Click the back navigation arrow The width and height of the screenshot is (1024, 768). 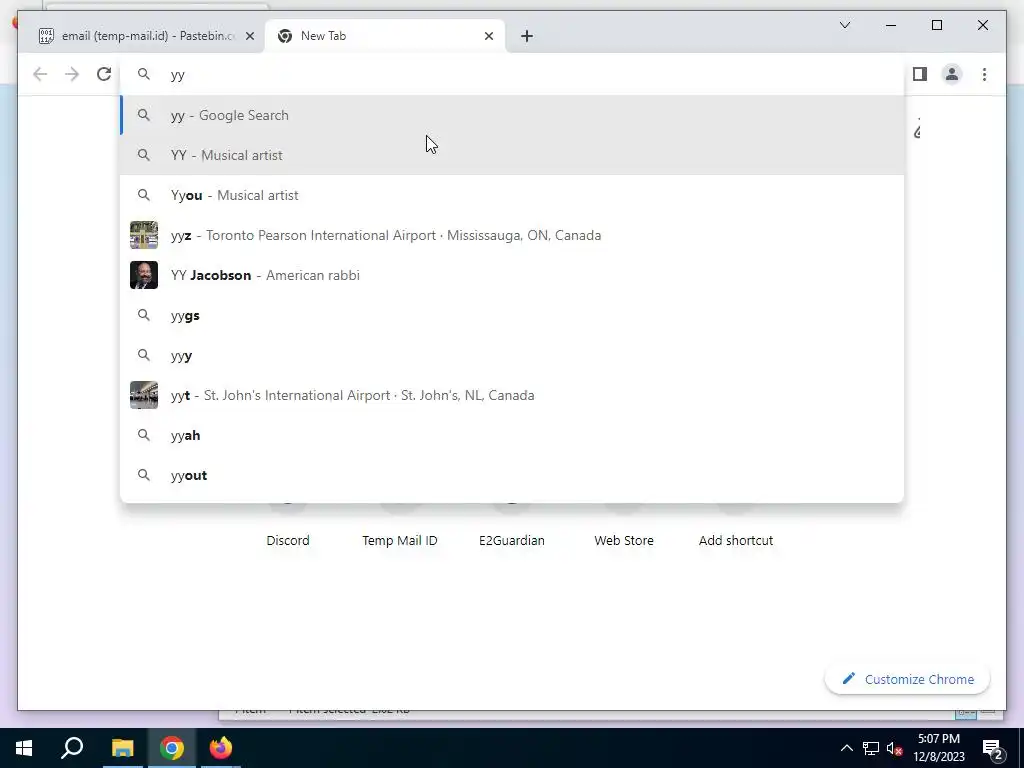40,74
